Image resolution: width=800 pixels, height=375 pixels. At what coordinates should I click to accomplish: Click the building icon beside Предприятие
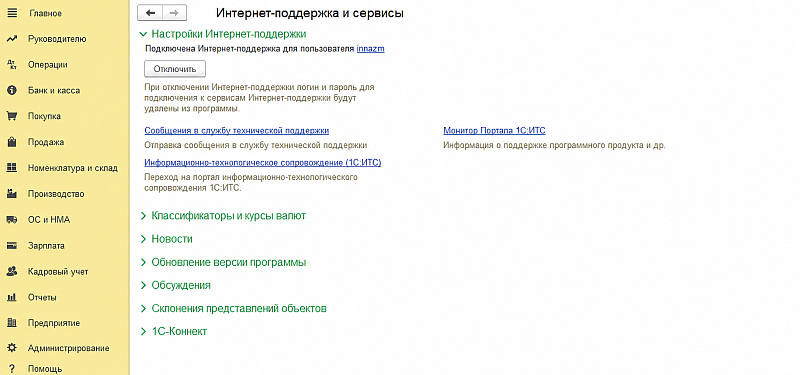[x=12, y=323]
